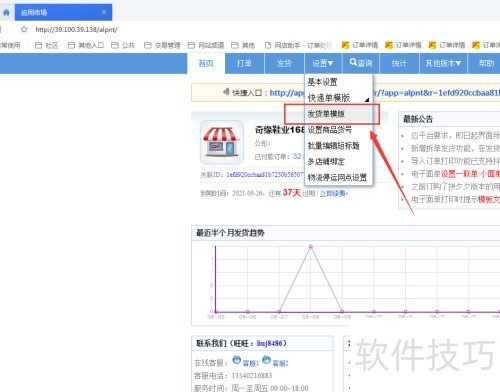Image resolution: width=500 pixels, height=392 pixels.
Task: Click the speaker icon beside 快捷入口
Action: pos(227,91)
